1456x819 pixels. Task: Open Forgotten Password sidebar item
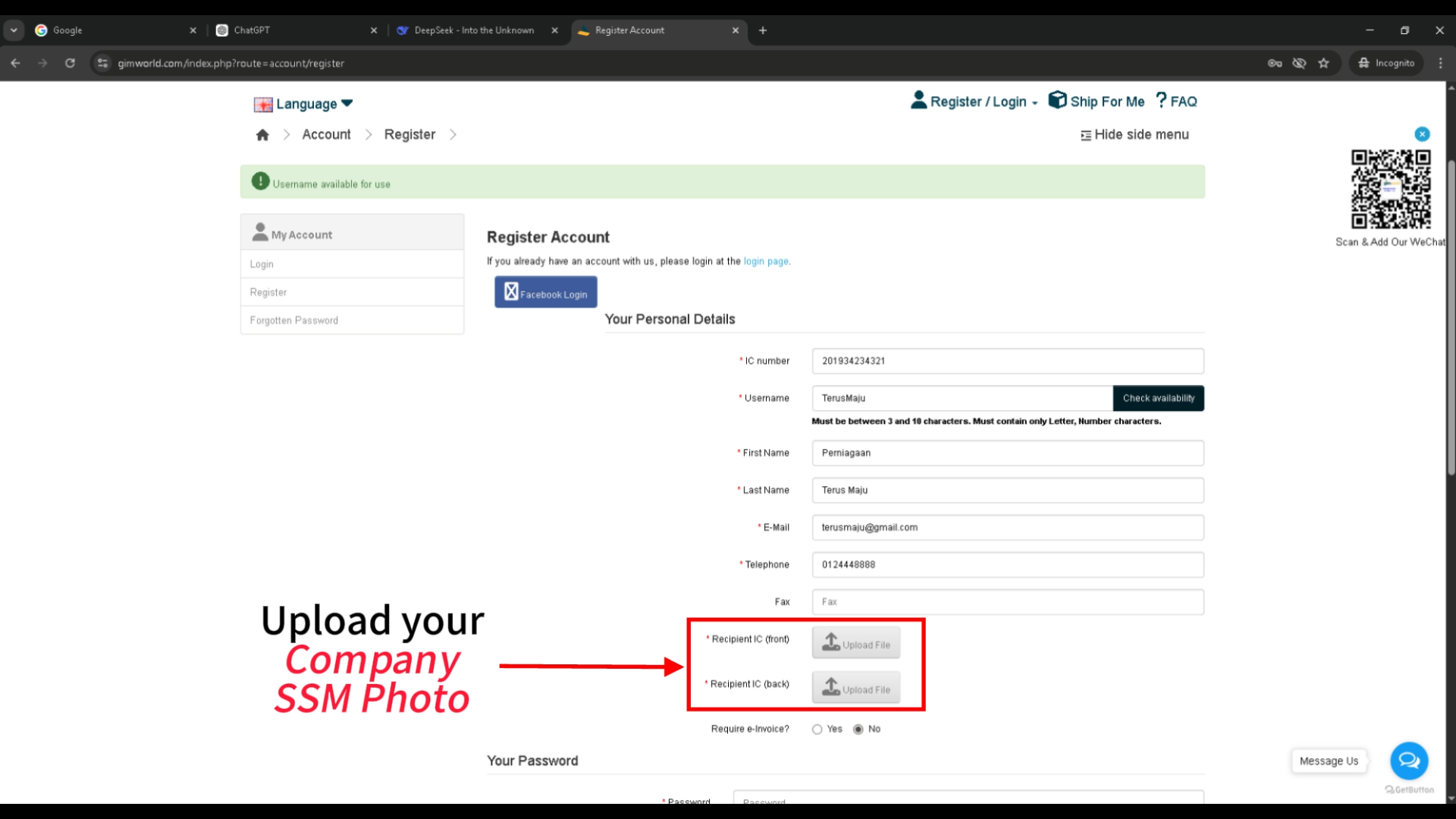[294, 321]
